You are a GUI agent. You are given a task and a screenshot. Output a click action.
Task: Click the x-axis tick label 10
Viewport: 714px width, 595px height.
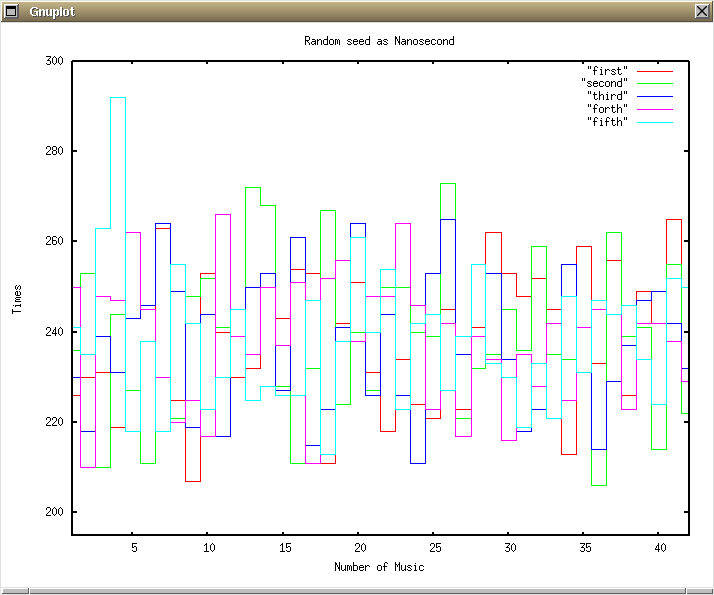[209, 548]
